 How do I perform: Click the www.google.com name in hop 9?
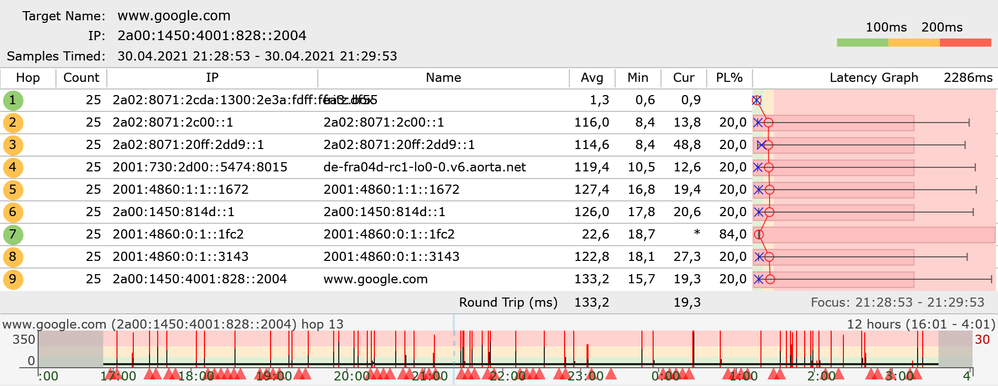pos(376,278)
